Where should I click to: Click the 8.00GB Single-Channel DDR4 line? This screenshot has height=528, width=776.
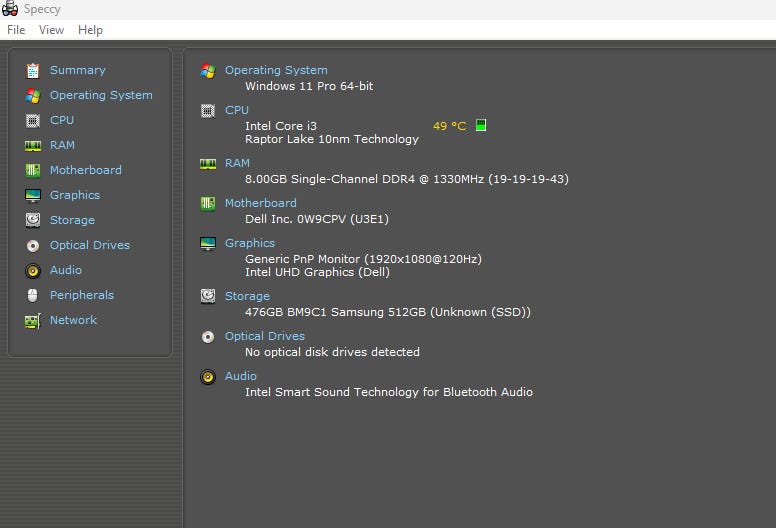tap(407, 179)
